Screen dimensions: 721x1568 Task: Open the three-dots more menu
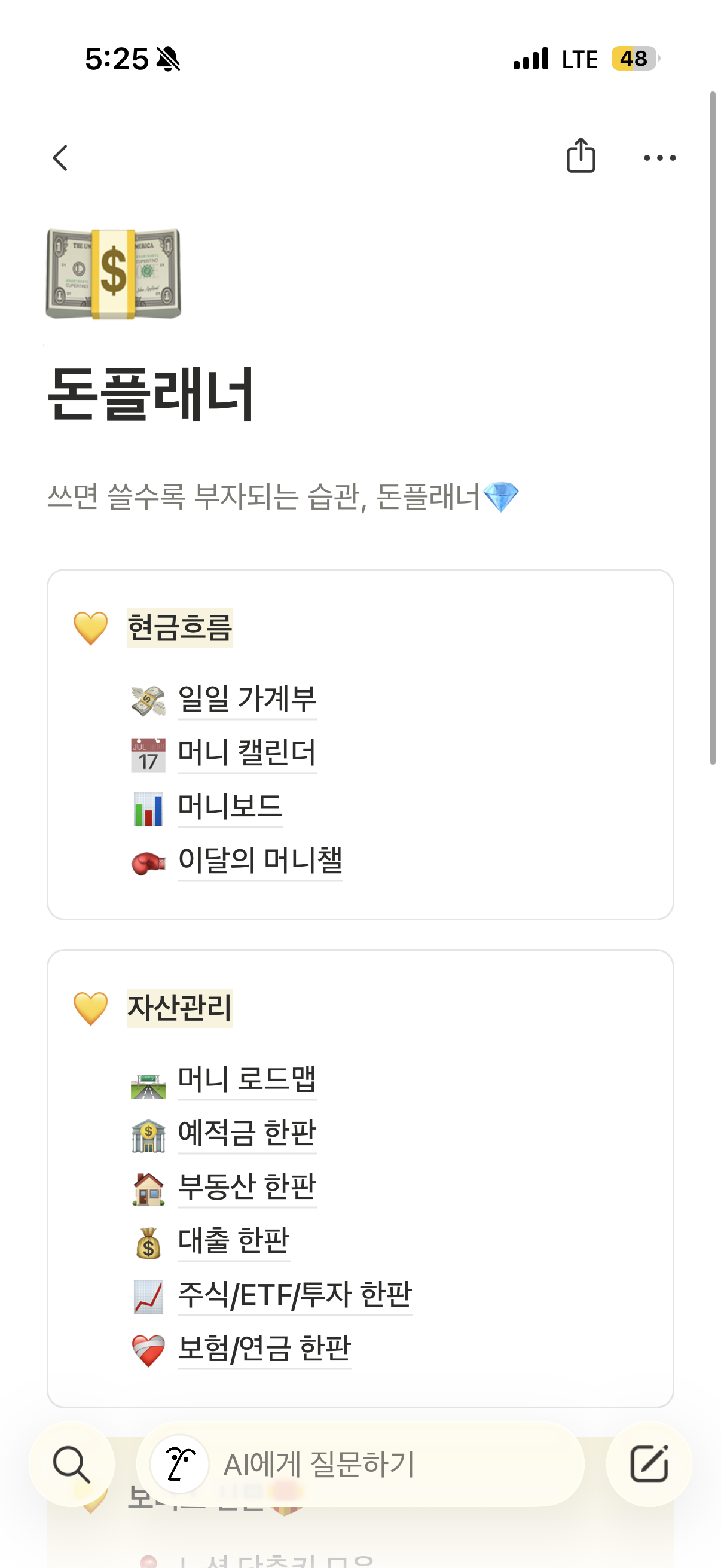[659, 158]
